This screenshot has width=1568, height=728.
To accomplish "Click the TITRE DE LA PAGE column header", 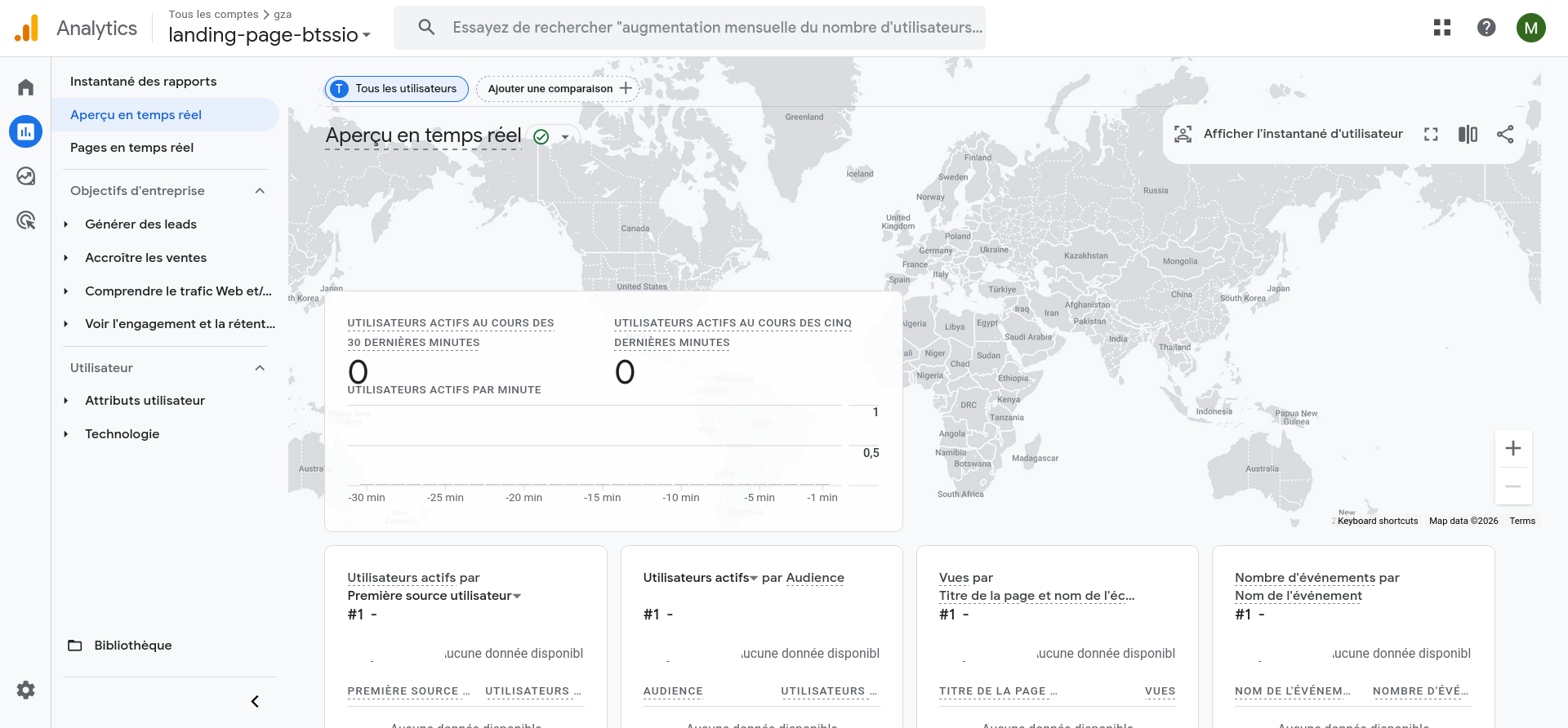I will (x=998, y=691).
